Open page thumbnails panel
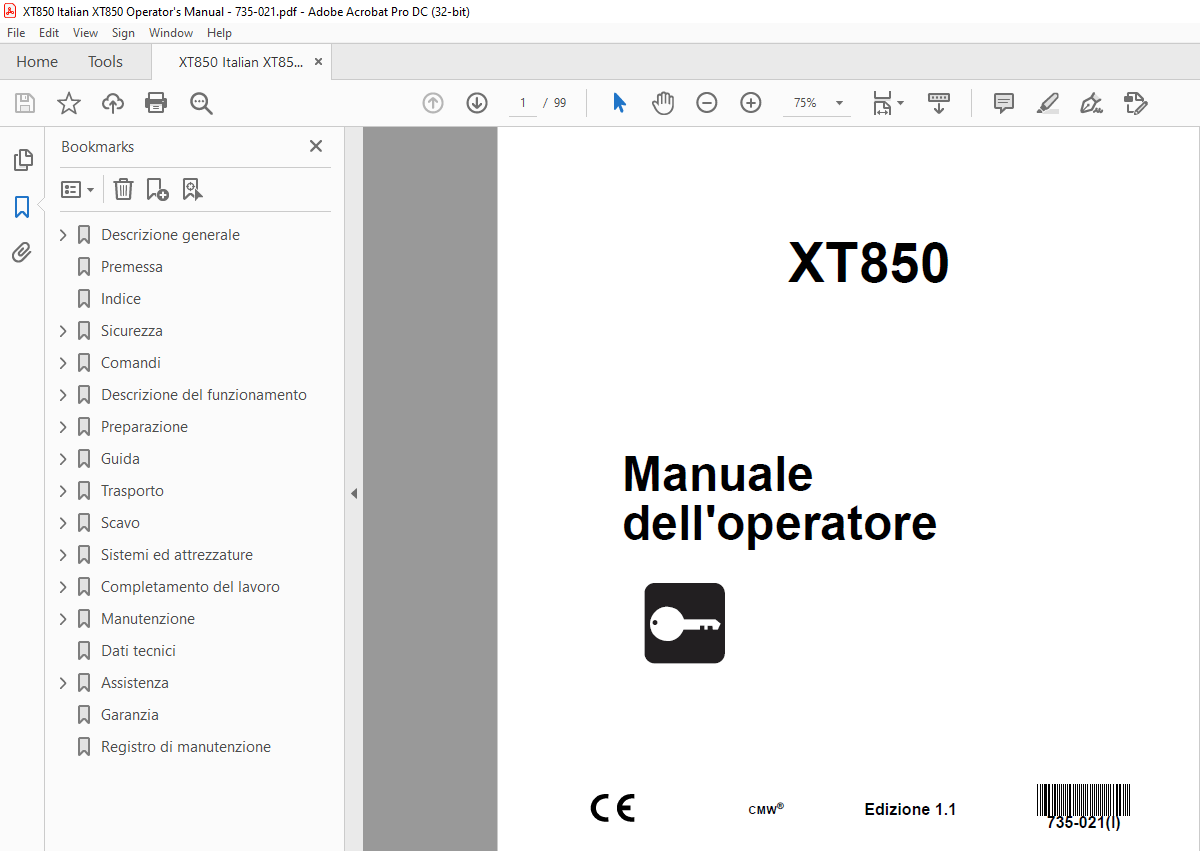 (x=22, y=159)
